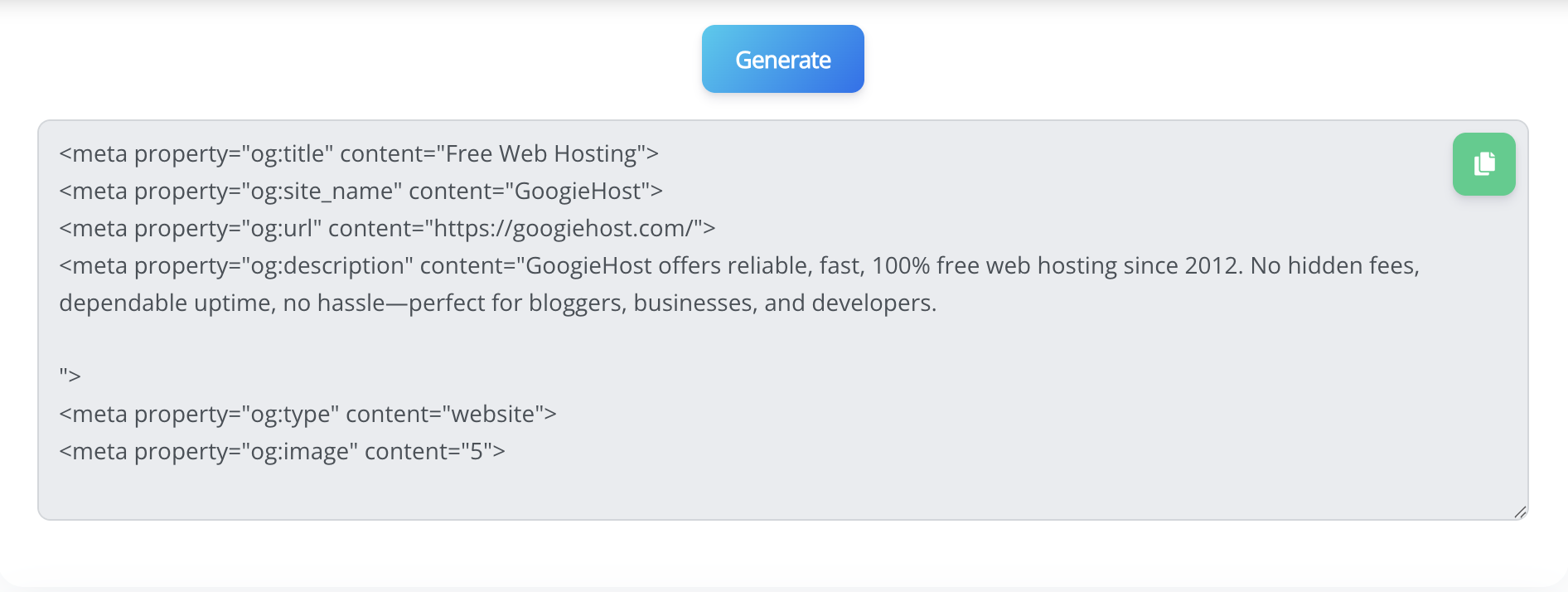Image resolution: width=1568 pixels, height=592 pixels.
Task: Click the textarea resize handle
Action: pyautogui.click(x=1520, y=512)
